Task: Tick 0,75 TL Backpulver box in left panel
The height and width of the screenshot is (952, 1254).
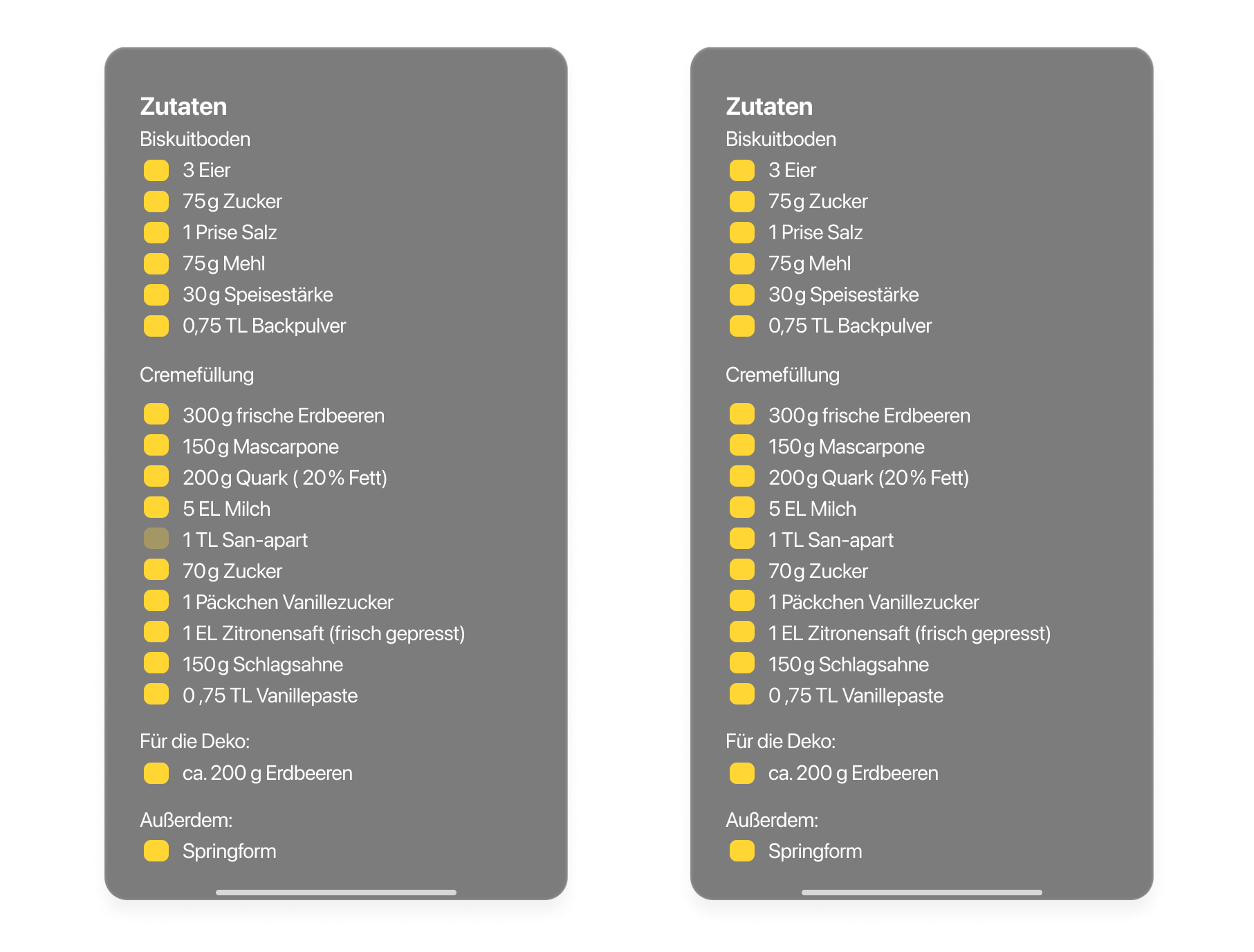Action: coord(156,326)
